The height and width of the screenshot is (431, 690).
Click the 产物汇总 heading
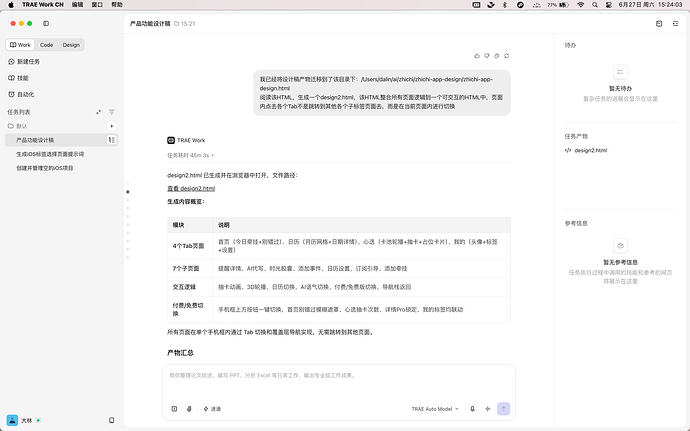pos(180,353)
